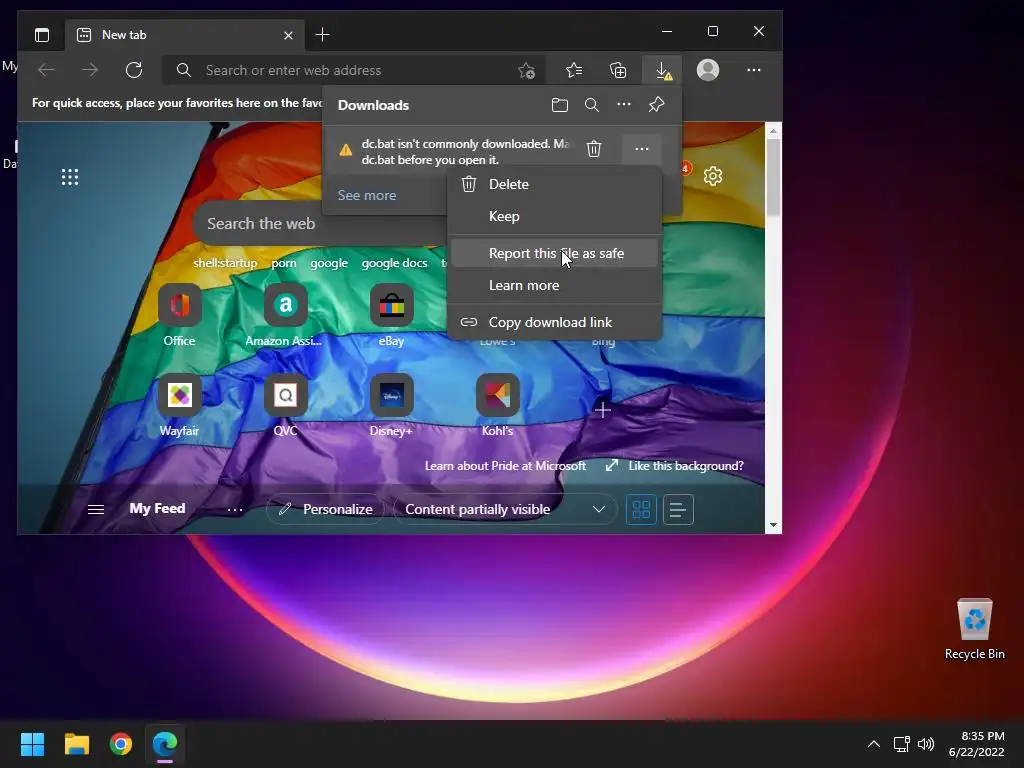Add this page to favorites

526,70
